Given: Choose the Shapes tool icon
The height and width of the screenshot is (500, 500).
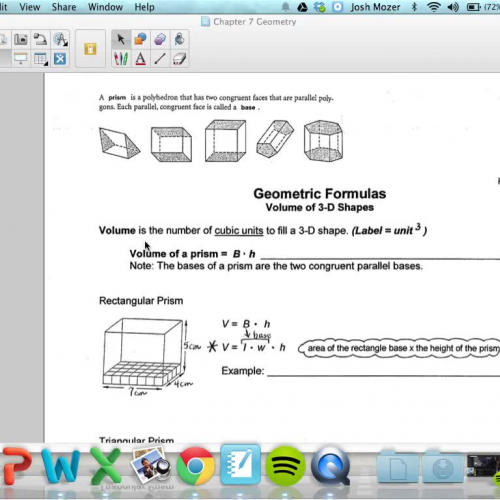Looking at the screenshot, I should coord(140,40).
